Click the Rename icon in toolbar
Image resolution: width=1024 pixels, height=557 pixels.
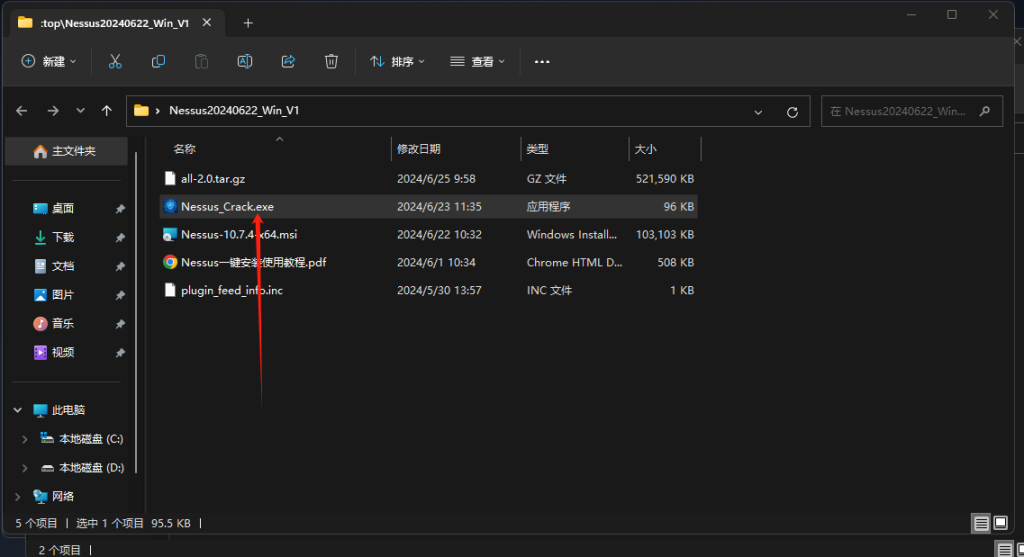coord(245,61)
